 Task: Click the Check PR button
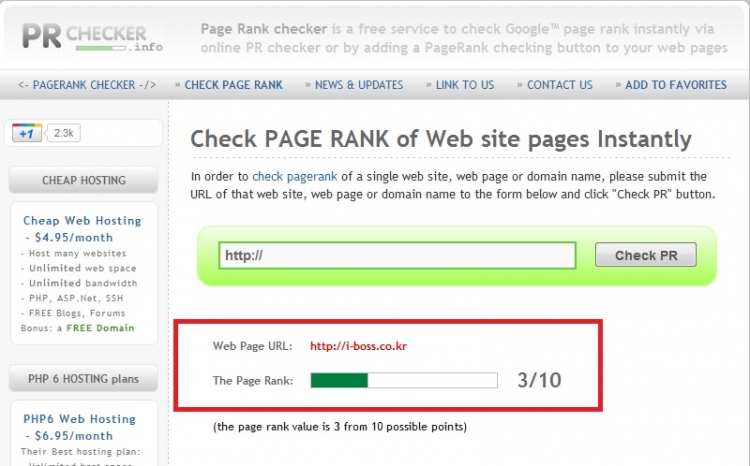pos(646,255)
